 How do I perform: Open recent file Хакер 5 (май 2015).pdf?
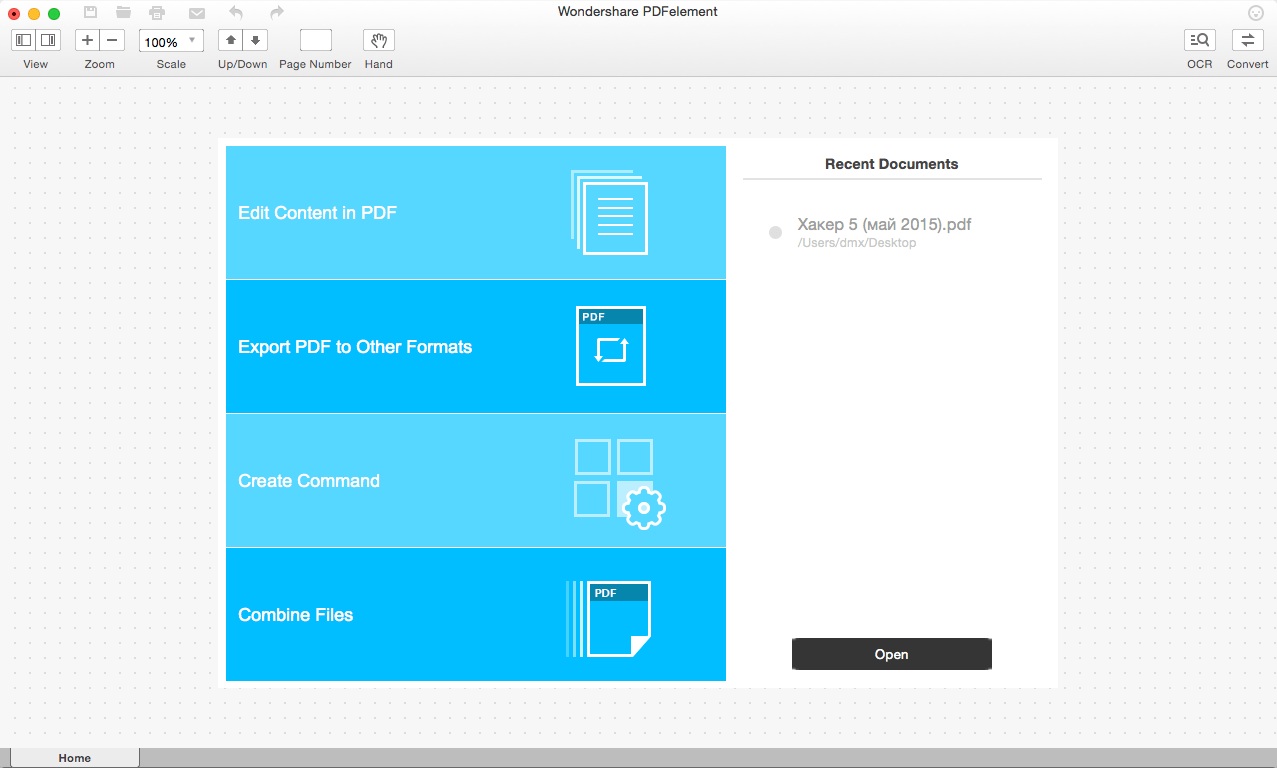tap(884, 225)
